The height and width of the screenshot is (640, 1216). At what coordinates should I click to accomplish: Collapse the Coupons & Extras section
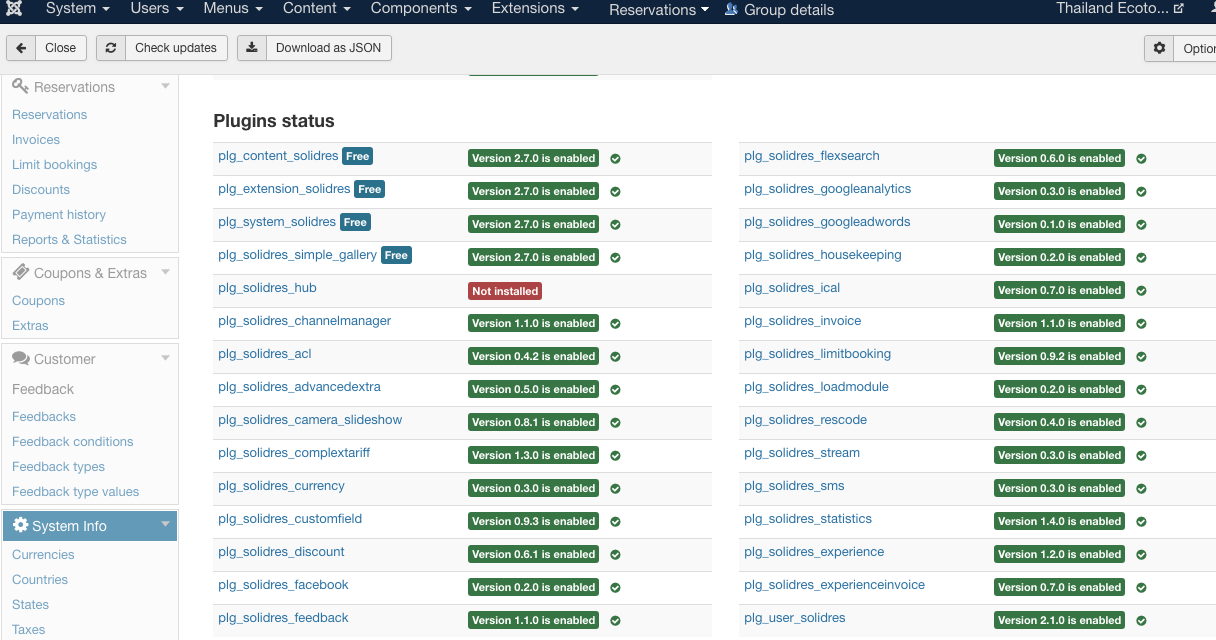click(165, 272)
